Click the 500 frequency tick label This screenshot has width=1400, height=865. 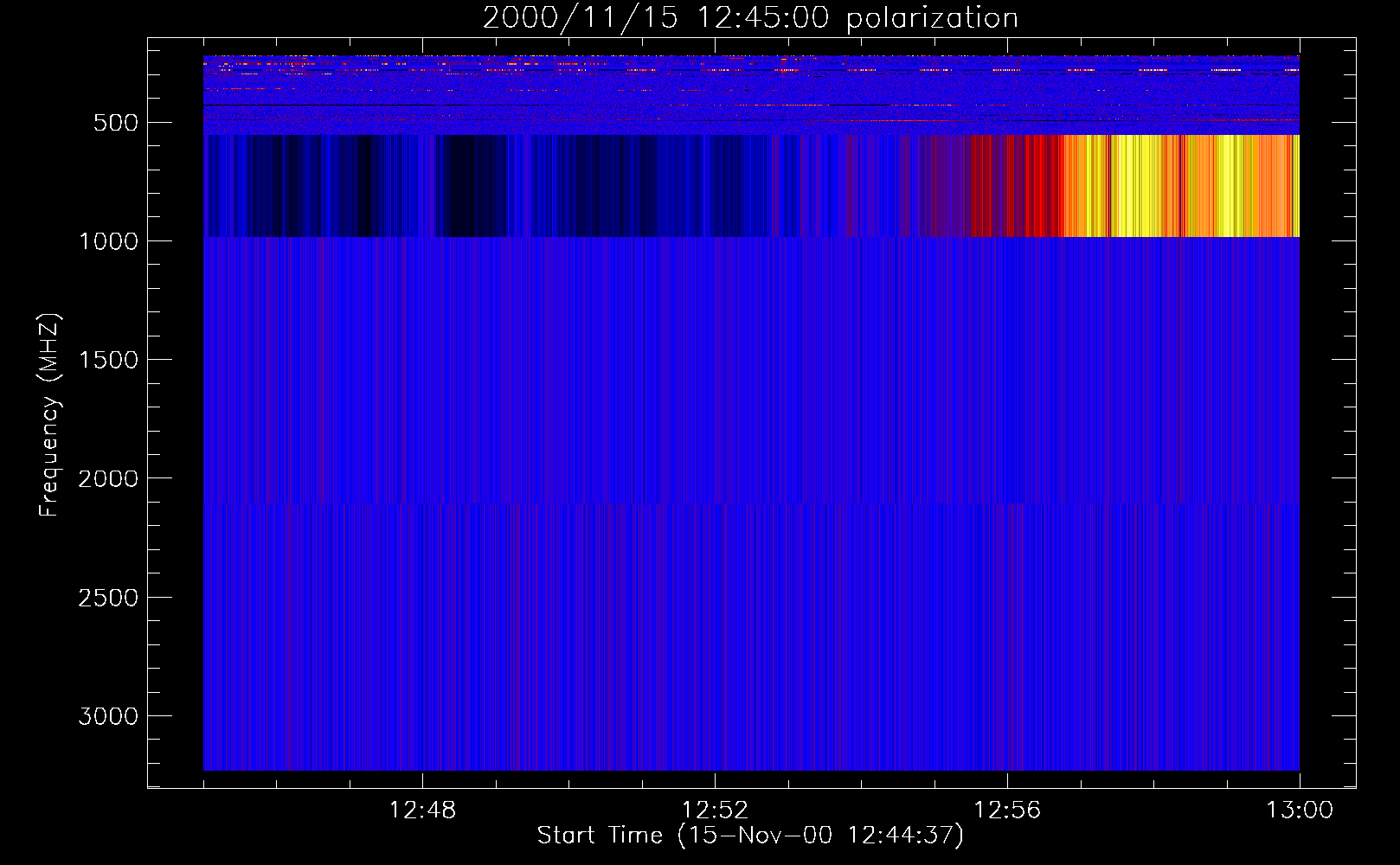click(115, 123)
